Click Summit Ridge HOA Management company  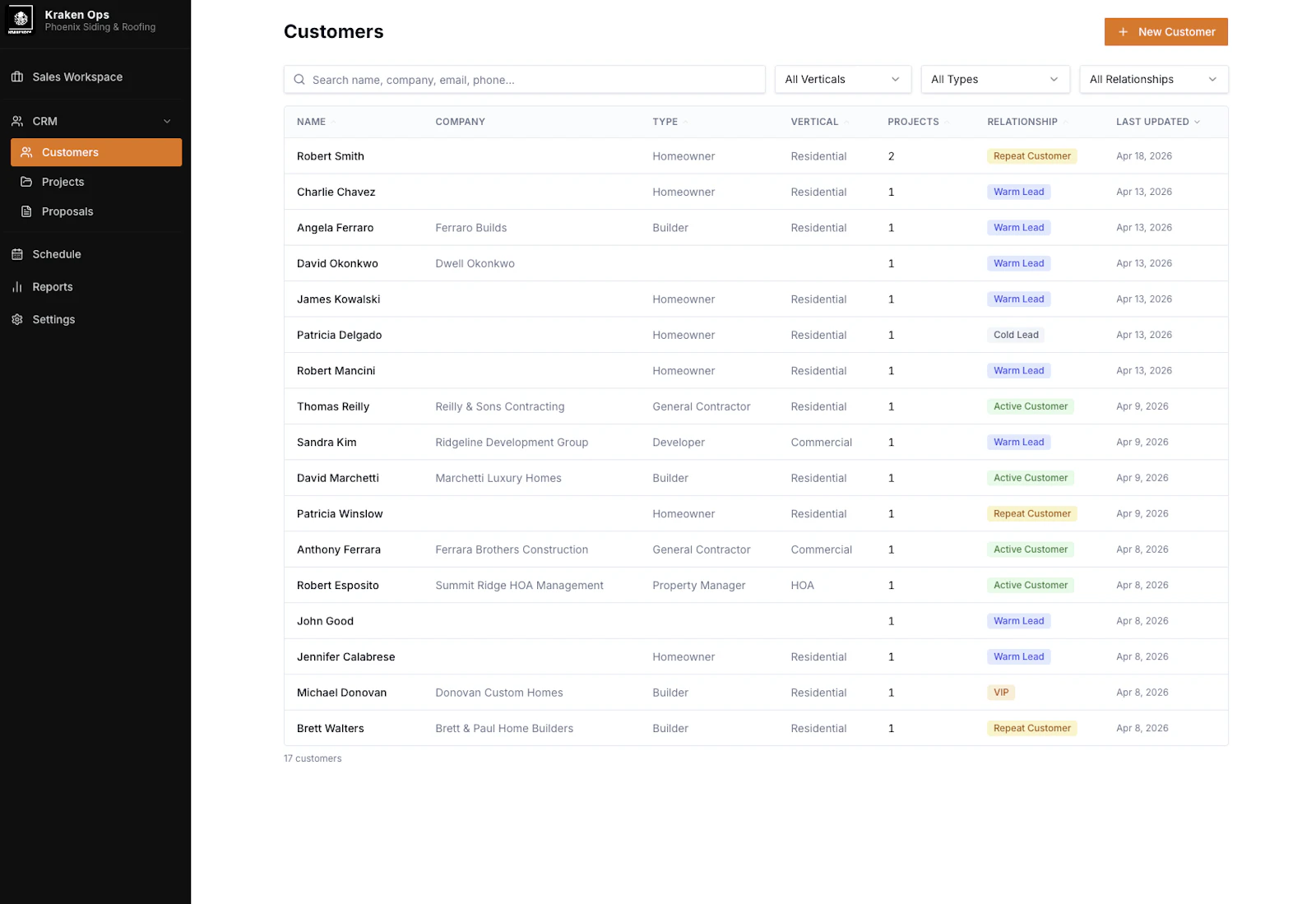[519, 586]
